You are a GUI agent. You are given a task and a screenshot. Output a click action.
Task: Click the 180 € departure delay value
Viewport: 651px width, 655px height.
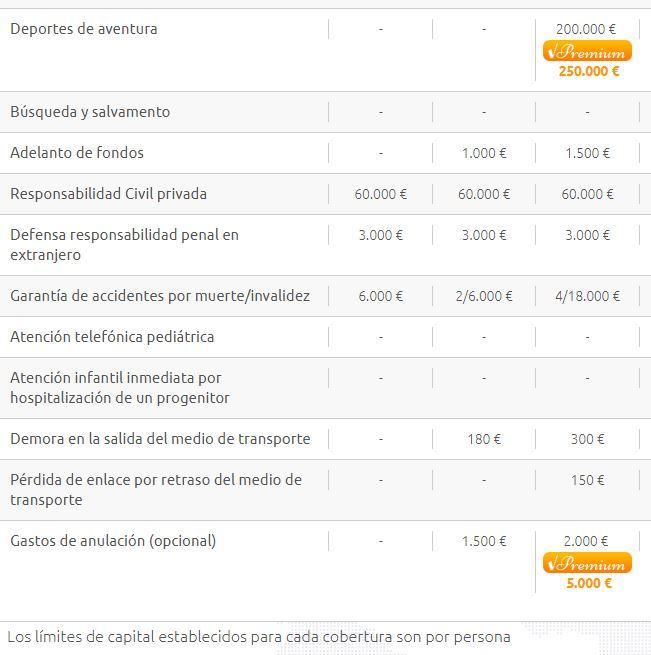pos(484,439)
